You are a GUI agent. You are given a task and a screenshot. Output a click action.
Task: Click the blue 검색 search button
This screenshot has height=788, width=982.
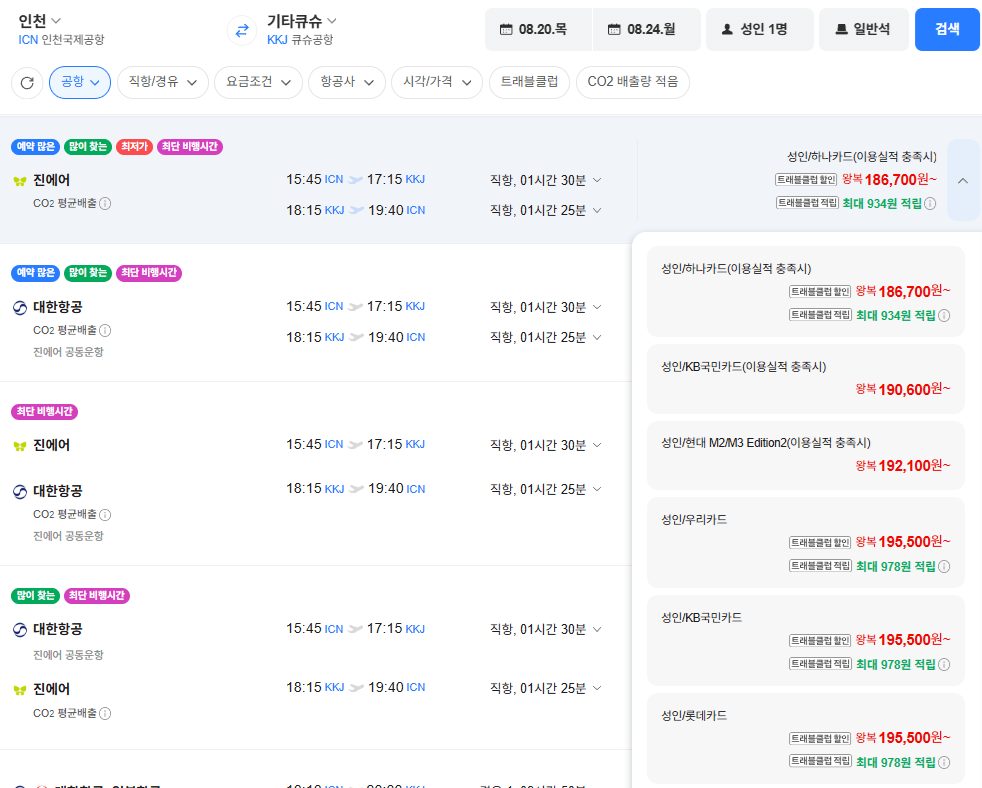pyautogui.click(x=947, y=29)
